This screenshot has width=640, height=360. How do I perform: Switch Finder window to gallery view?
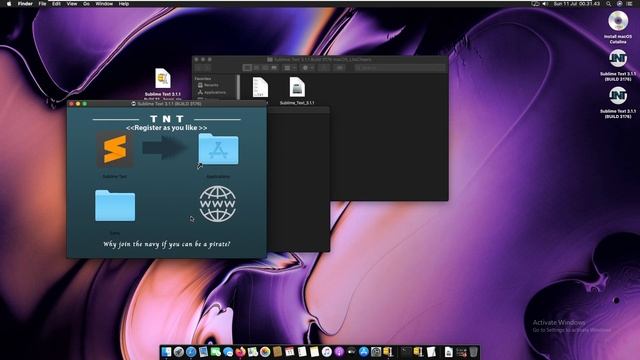[x=274, y=68]
